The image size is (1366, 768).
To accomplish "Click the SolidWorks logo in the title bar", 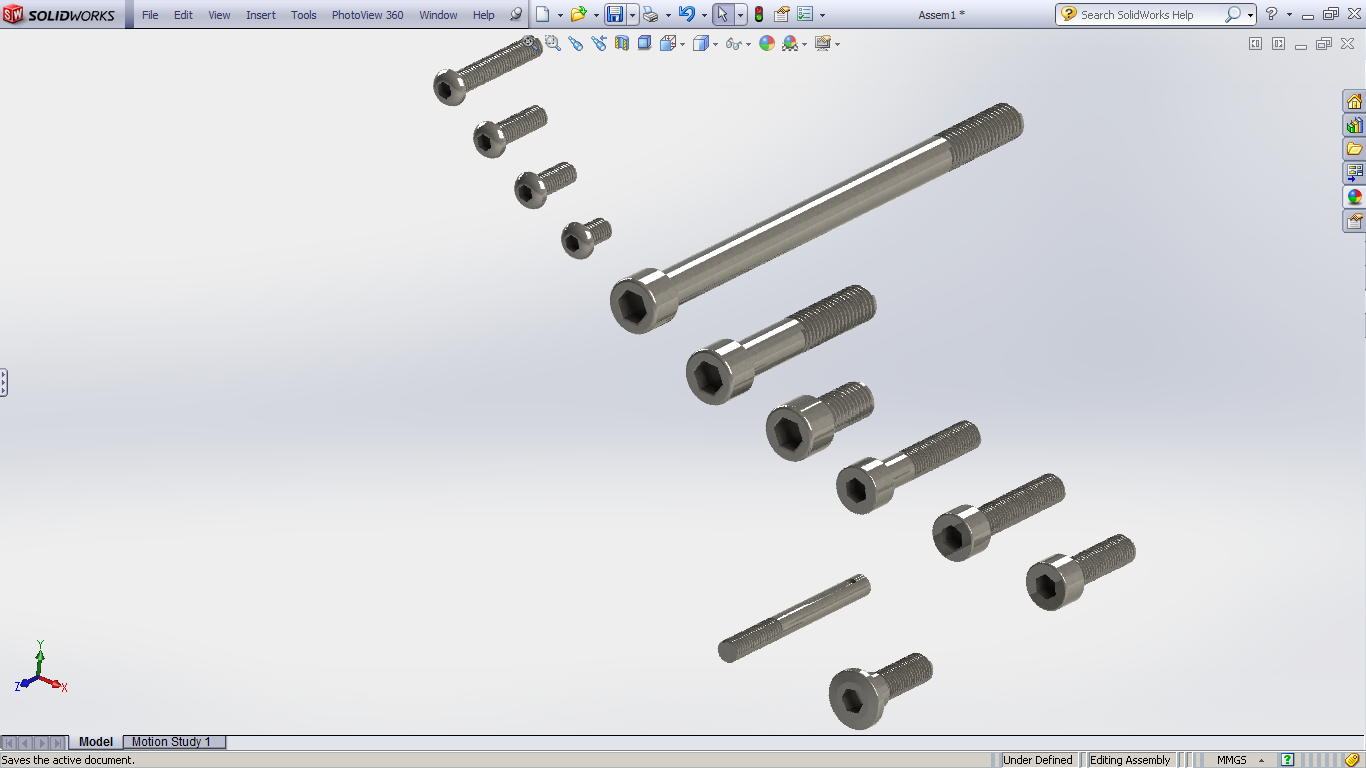I will [60, 15].
